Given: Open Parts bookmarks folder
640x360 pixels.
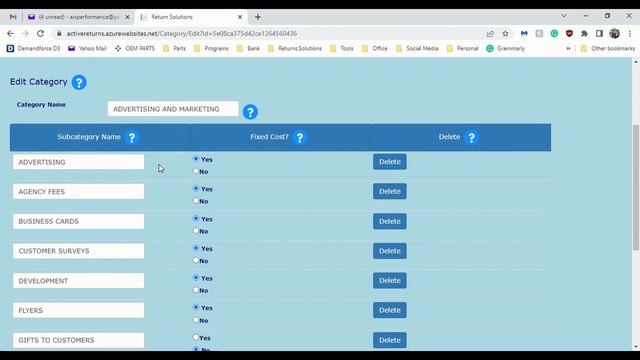Looking at the screenshot, I should coord(174,49).
